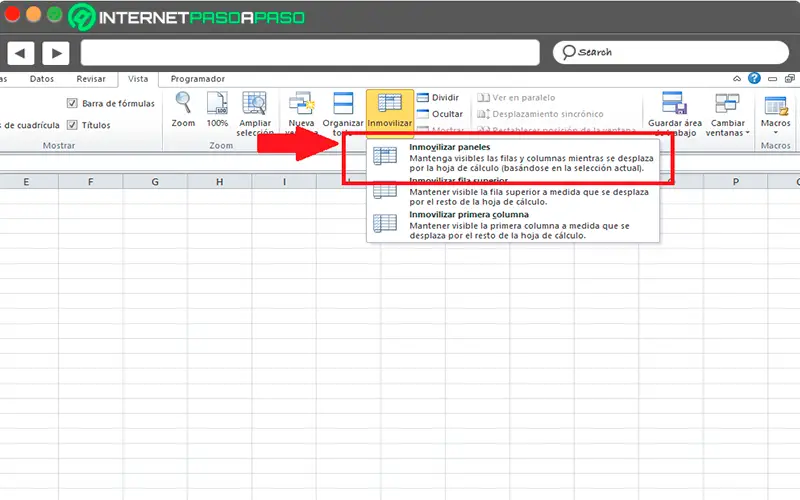Click the workbook minimize icon

pyautogui.click(x=772, y=79)
